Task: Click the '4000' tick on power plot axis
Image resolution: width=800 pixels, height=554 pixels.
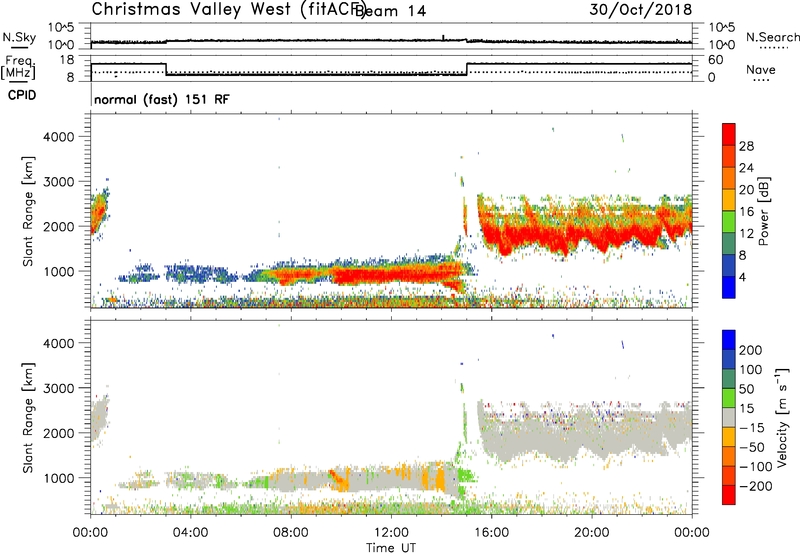Action: [x=58, y=137]
